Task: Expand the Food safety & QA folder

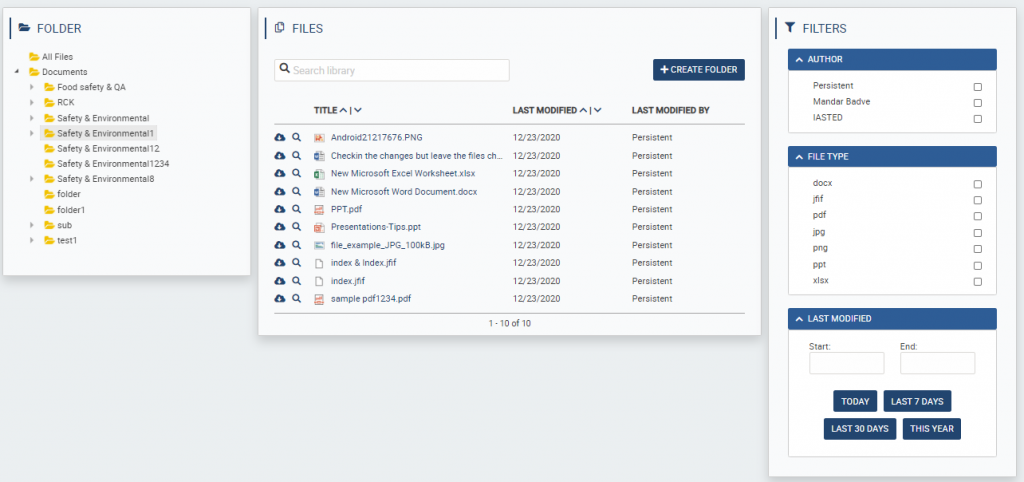Action: [x=32, y=87]
